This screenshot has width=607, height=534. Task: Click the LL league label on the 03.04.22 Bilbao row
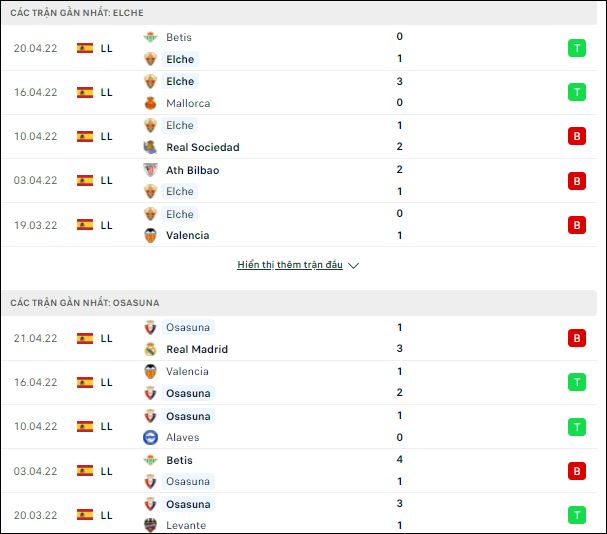(106, 180)
